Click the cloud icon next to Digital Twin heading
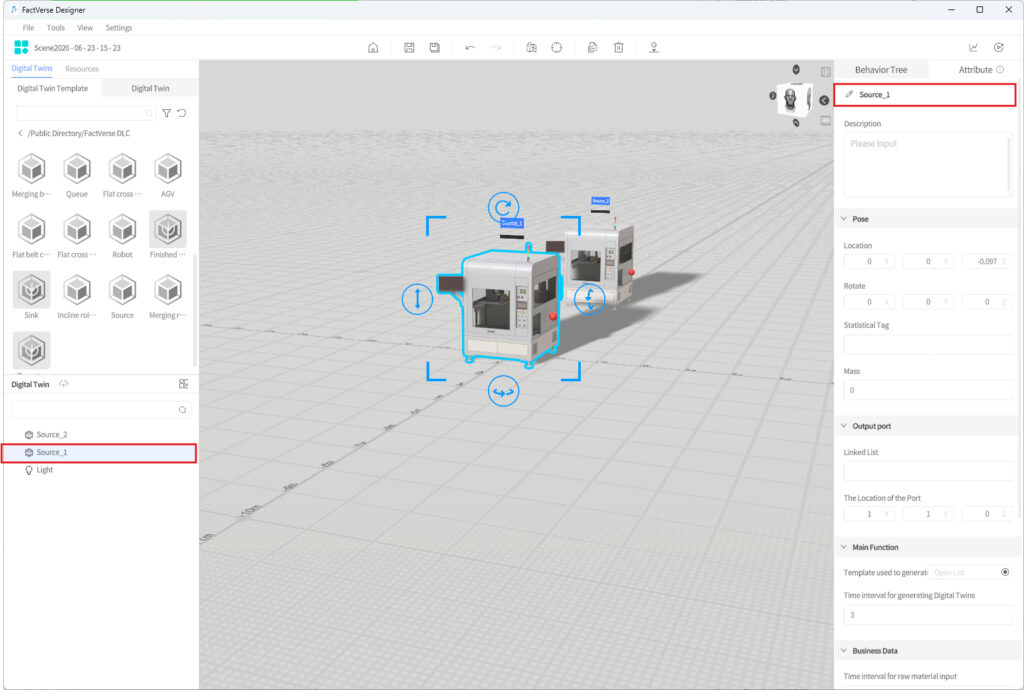Viewport: 1024px width, 690px height. (63, 384)
